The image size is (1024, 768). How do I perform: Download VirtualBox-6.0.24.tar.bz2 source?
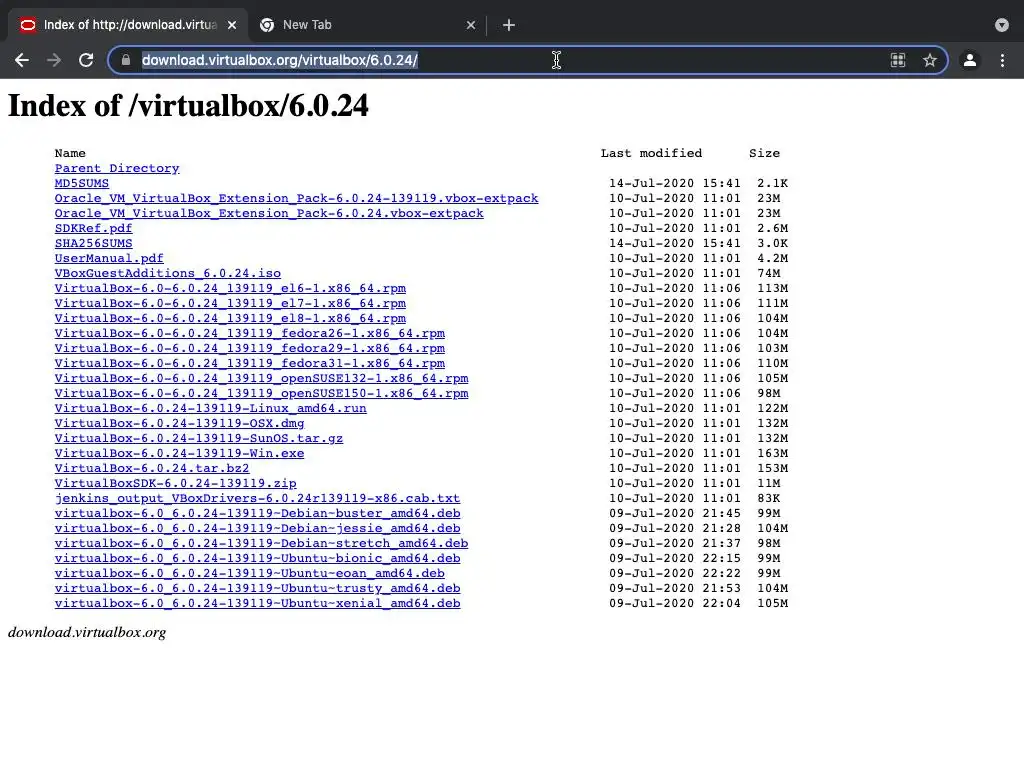(x=152, y=469)
